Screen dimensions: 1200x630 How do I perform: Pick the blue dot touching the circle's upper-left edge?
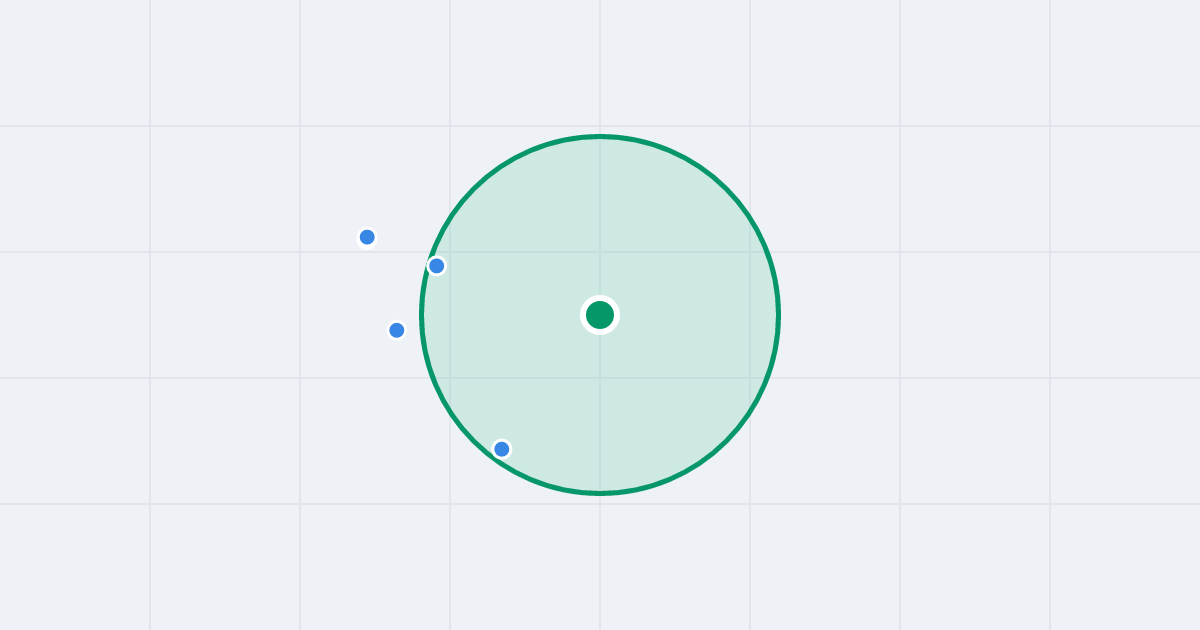point(436,266)
